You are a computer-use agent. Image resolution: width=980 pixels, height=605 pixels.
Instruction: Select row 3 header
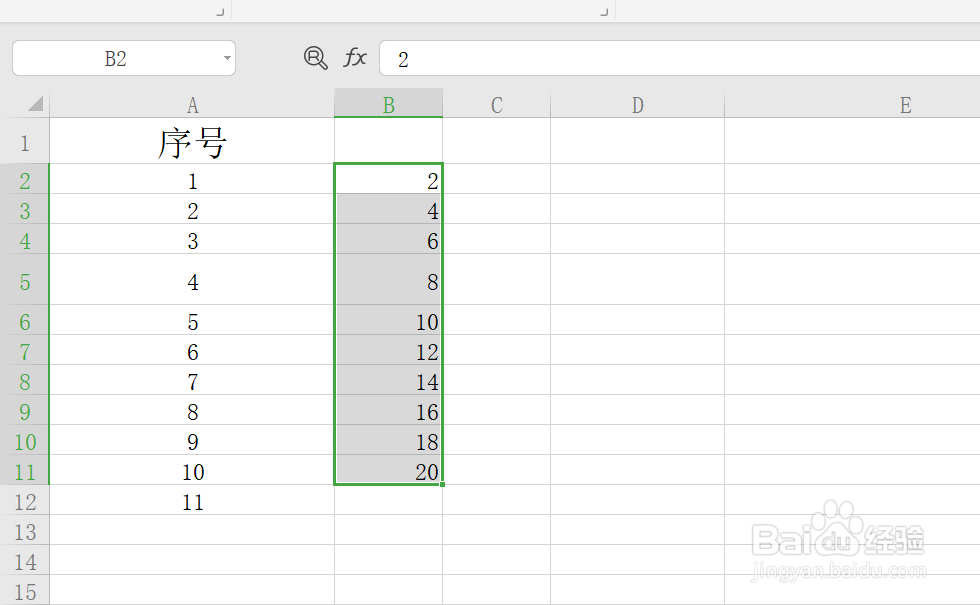pyautogui.click(x=24, y=209)
